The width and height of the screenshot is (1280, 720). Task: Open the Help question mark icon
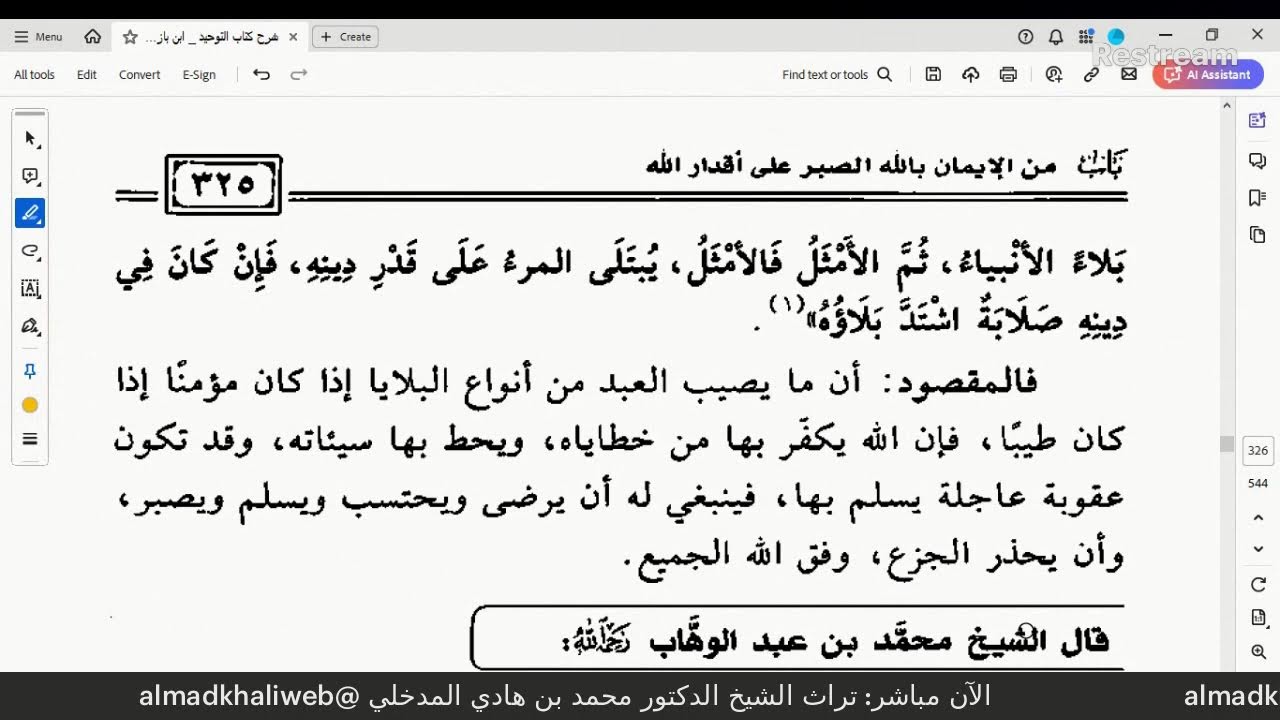pos(1025,37)
